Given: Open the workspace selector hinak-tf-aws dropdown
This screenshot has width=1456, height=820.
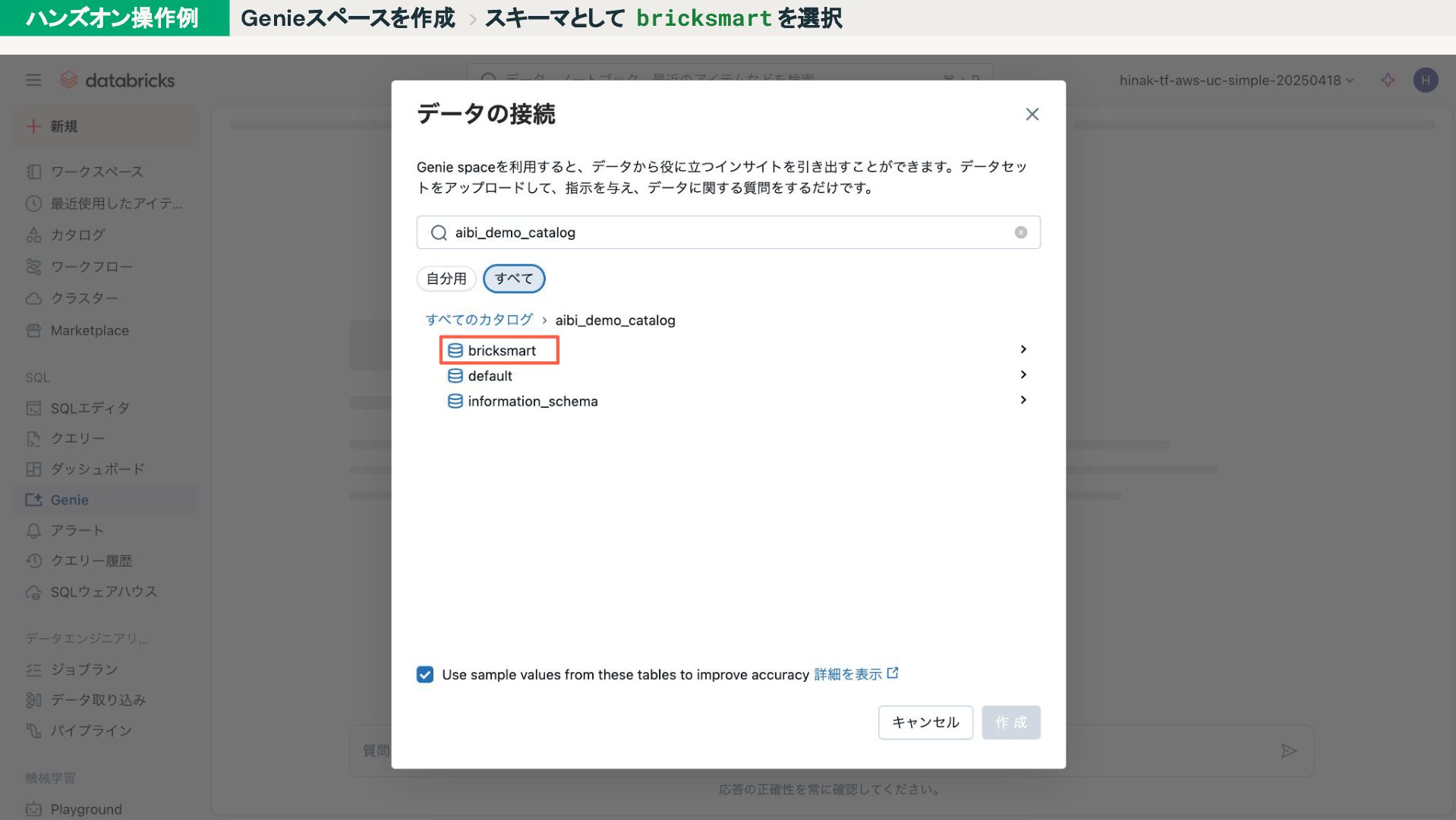Looking at the screenshot, I should (1236, 80).
